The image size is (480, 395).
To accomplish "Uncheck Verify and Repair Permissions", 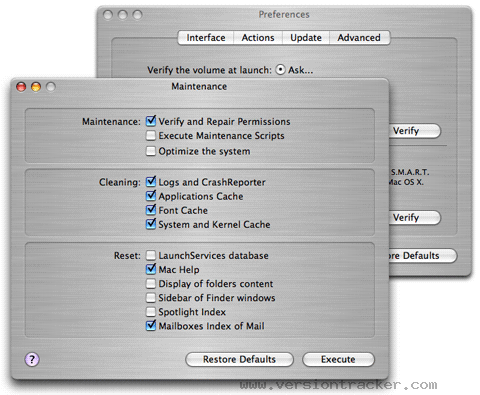I will coord(151,121).
